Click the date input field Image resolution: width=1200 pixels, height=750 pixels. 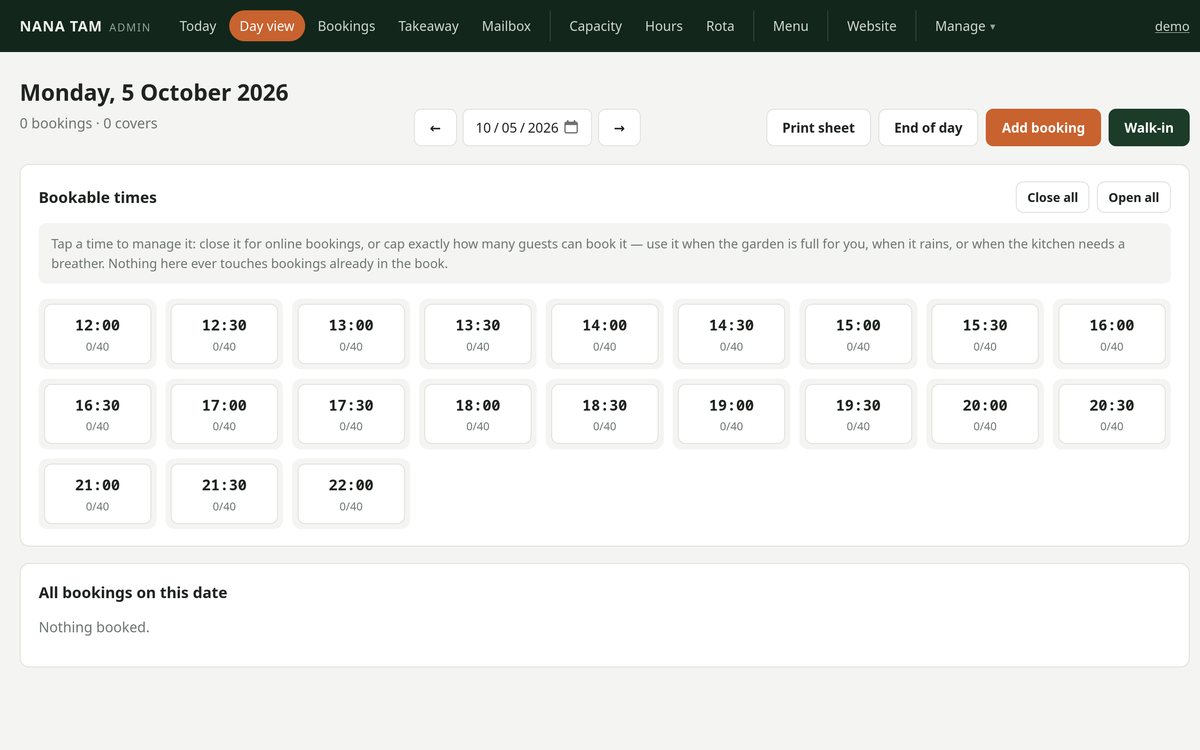pos(527,128)
